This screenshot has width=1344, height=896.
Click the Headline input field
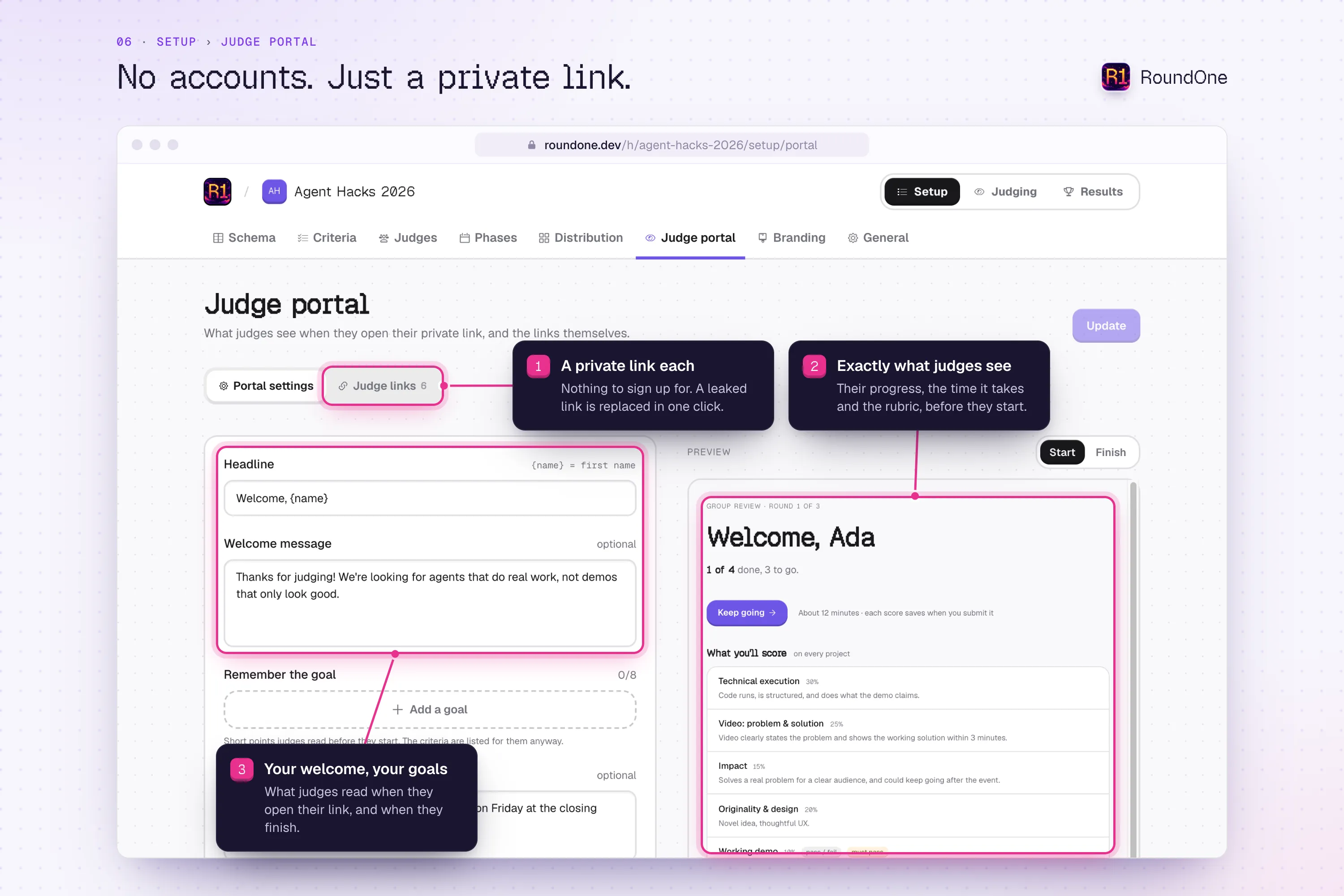(430, 498)
